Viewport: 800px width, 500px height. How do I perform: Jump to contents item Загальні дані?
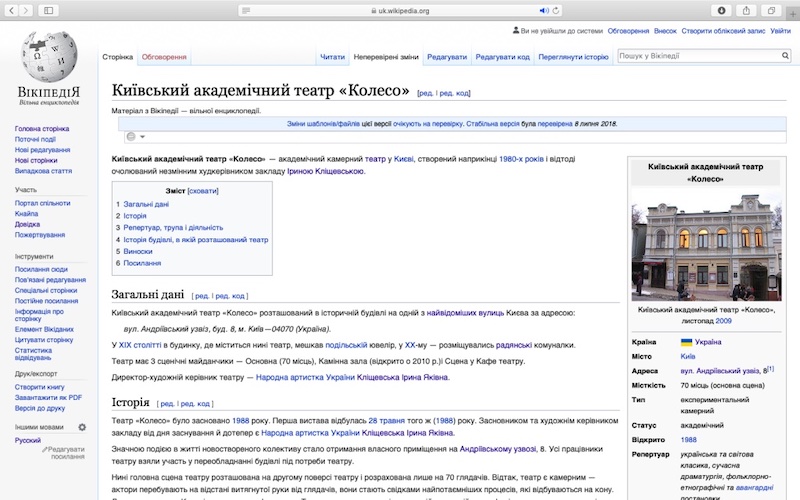point(146,204)
